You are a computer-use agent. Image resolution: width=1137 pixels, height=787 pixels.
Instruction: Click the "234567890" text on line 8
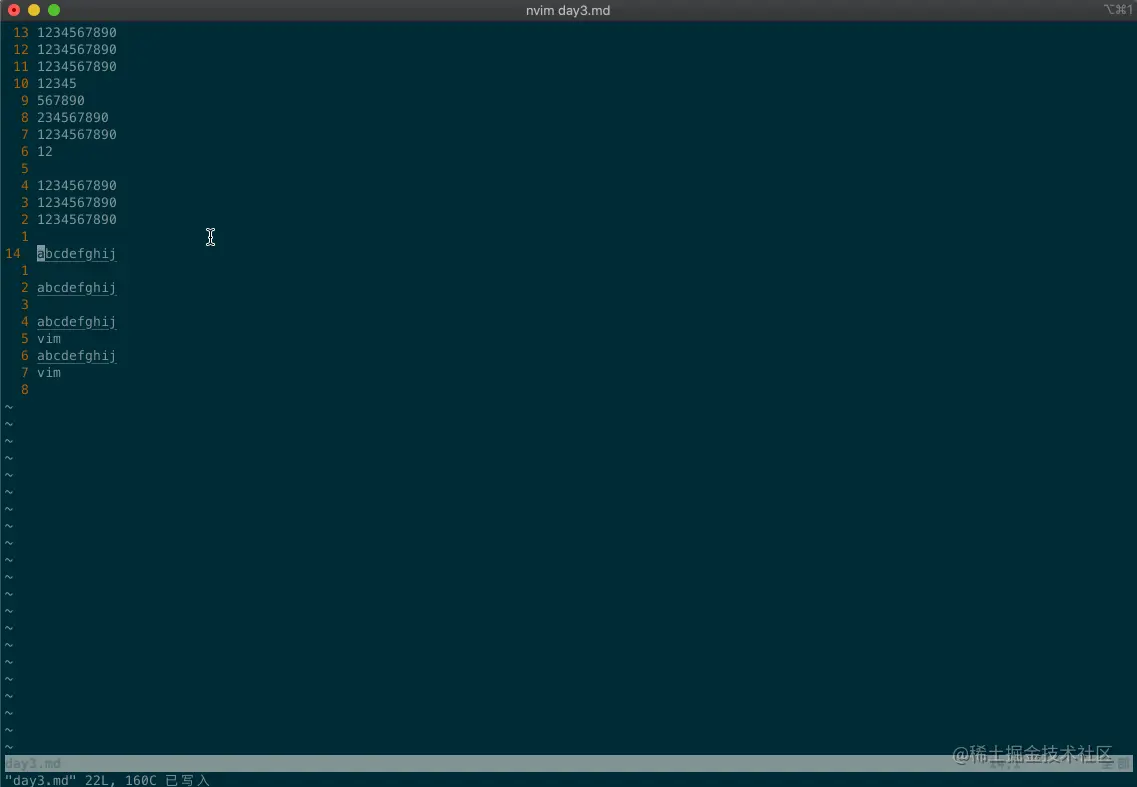[72, 117]
